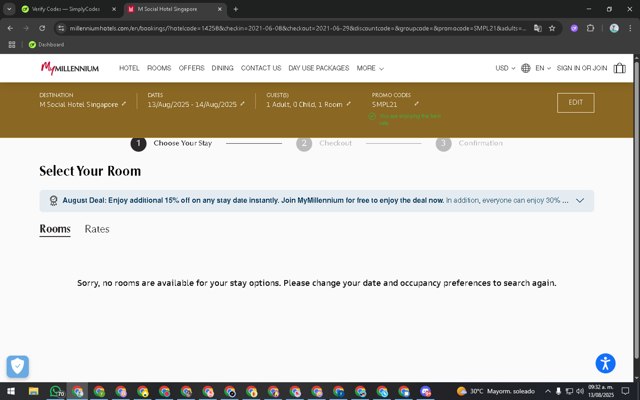Click the URL address bar
Screen dimensions: 640x400
point(297,28)
